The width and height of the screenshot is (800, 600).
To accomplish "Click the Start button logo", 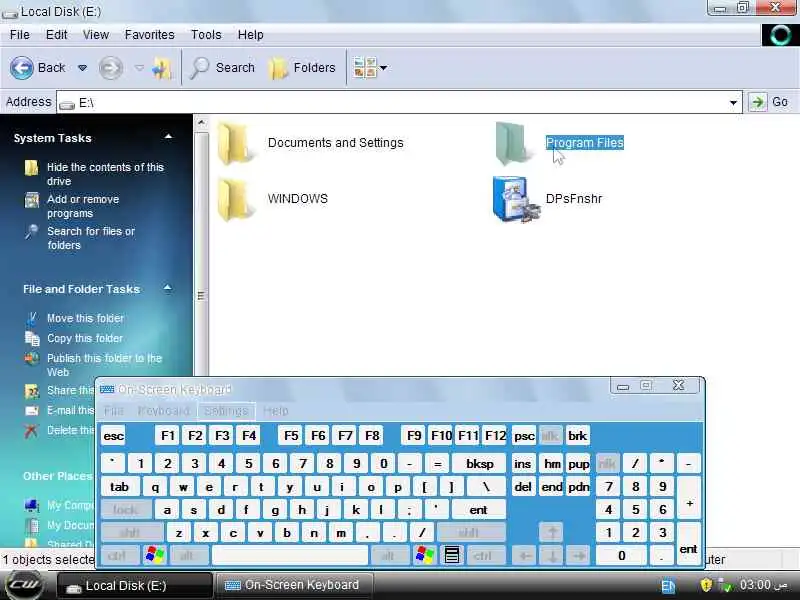I will click(23, 585).
